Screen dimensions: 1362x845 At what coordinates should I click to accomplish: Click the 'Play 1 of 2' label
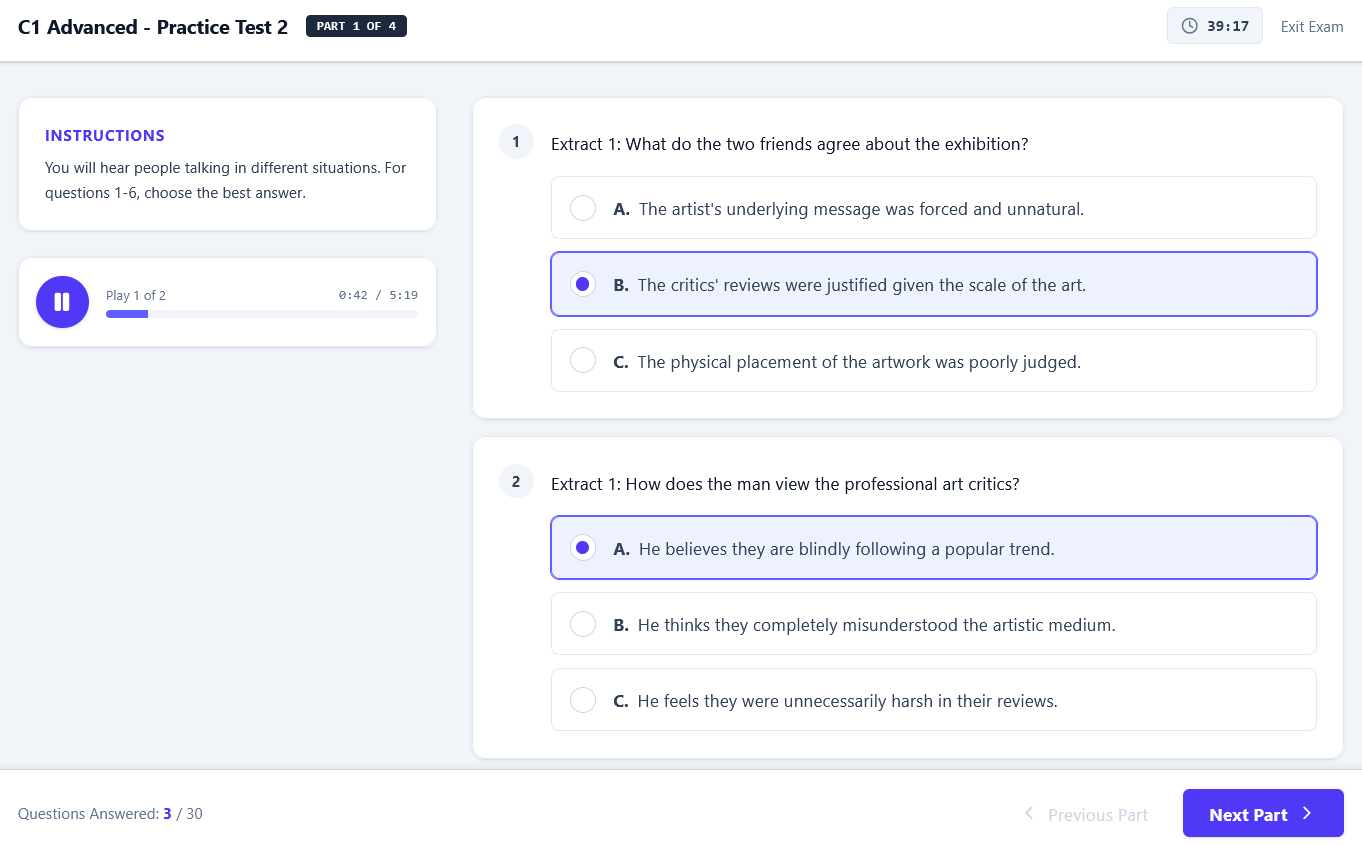[136, 295]
